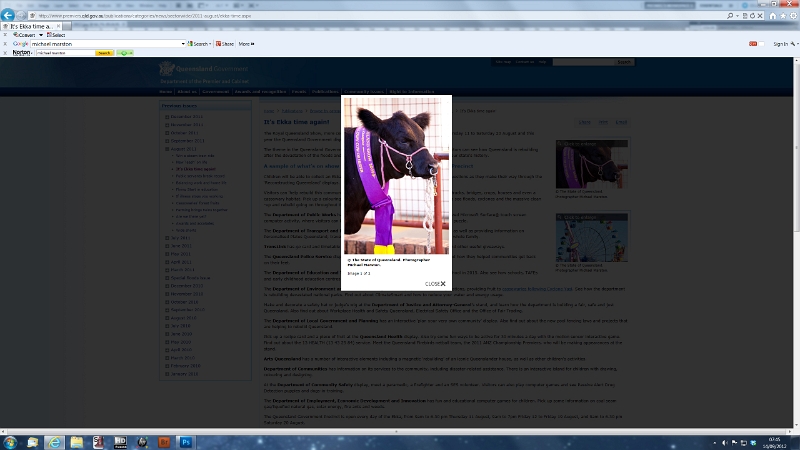Click the enlarged cow photo
Screen dimensions: 800x450
click(396, 176)
